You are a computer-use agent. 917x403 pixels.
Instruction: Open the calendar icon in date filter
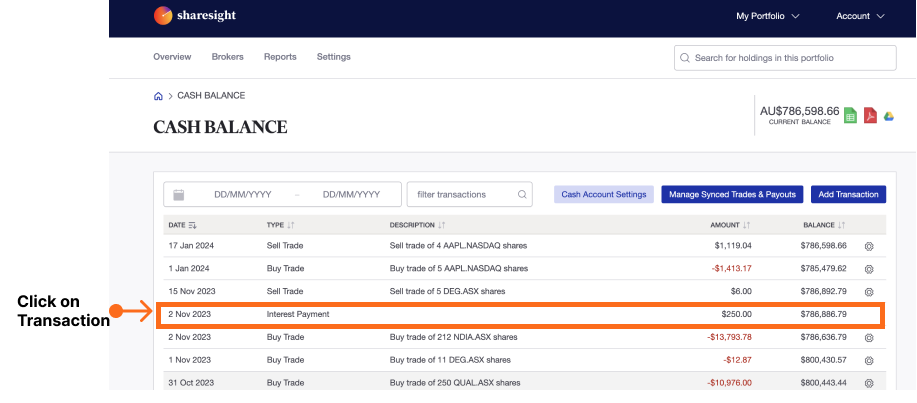pyautogui.click(x=179, y=195)
